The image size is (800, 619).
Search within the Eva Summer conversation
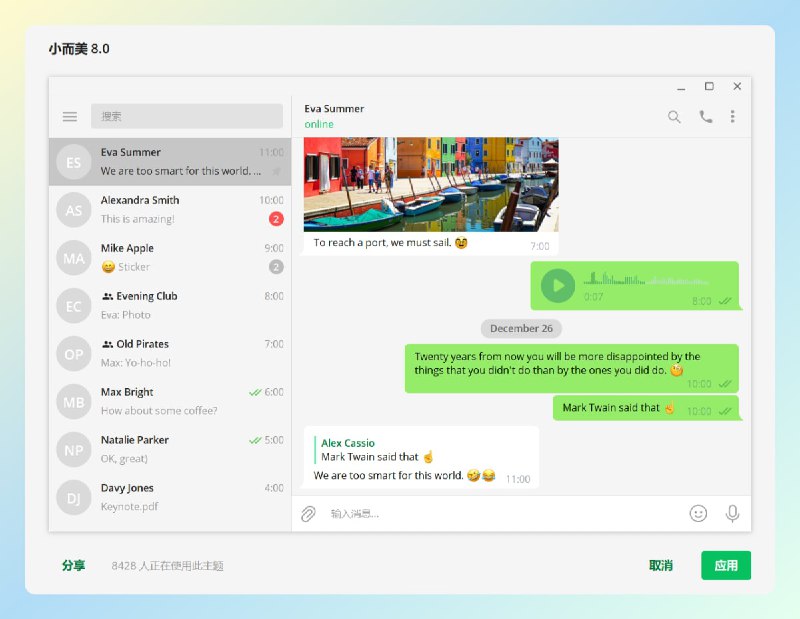pyautogui.click(x=673, y=116)
